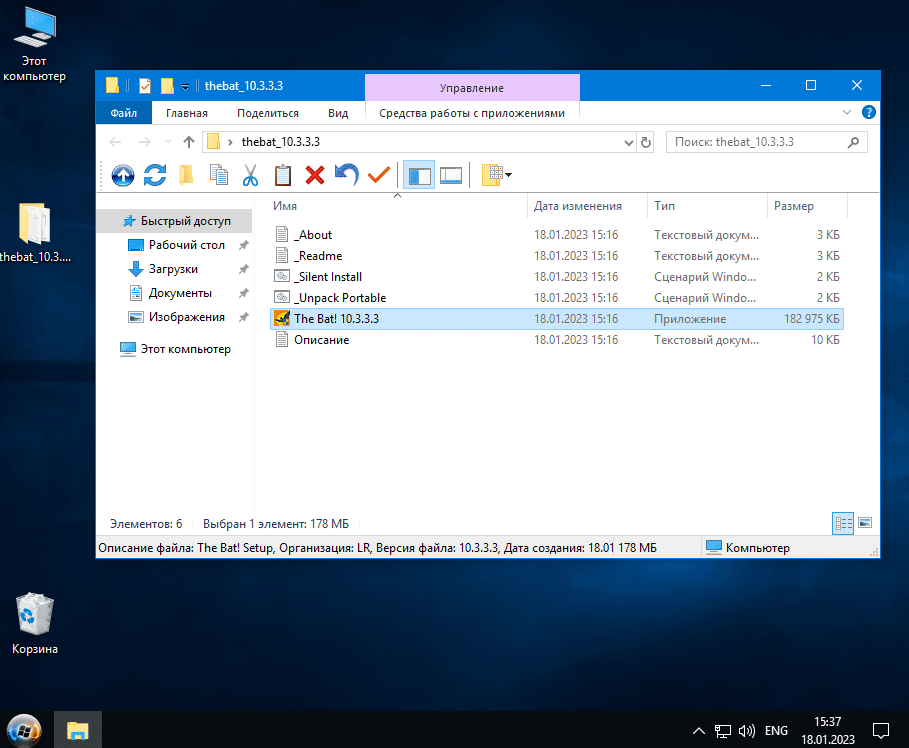Toggle the preview pane button
Viewport: 909px width, 748px height.
click(451, 175)
